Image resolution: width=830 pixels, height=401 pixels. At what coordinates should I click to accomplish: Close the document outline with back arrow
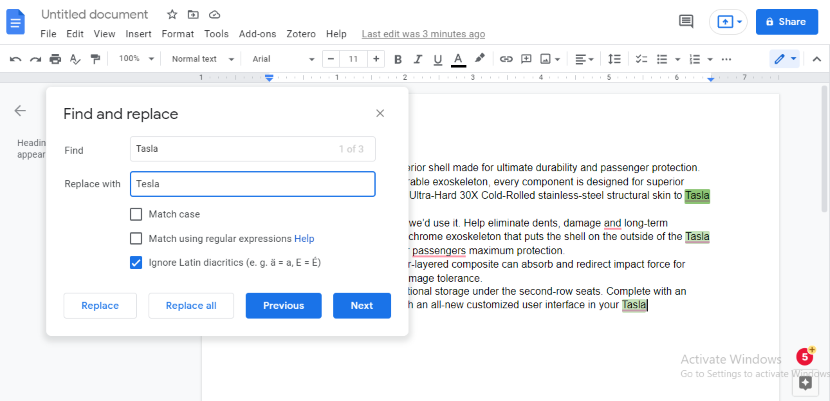click(20, 111)
